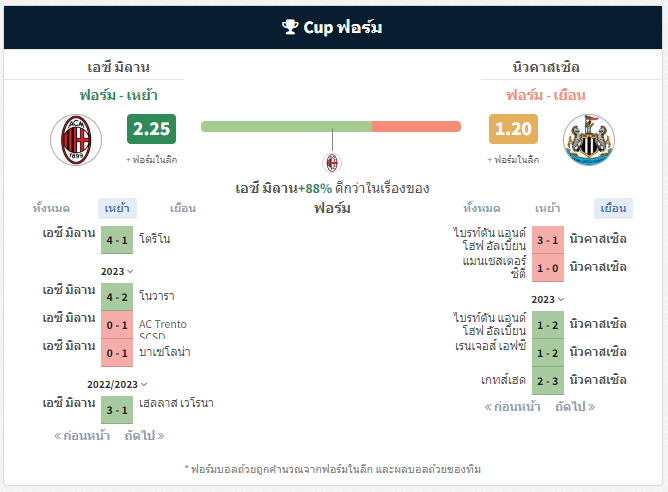Click the small AC Milan marker under the bar
The width and height of the screenshot is (668, 492).
(x=332, y=163)
